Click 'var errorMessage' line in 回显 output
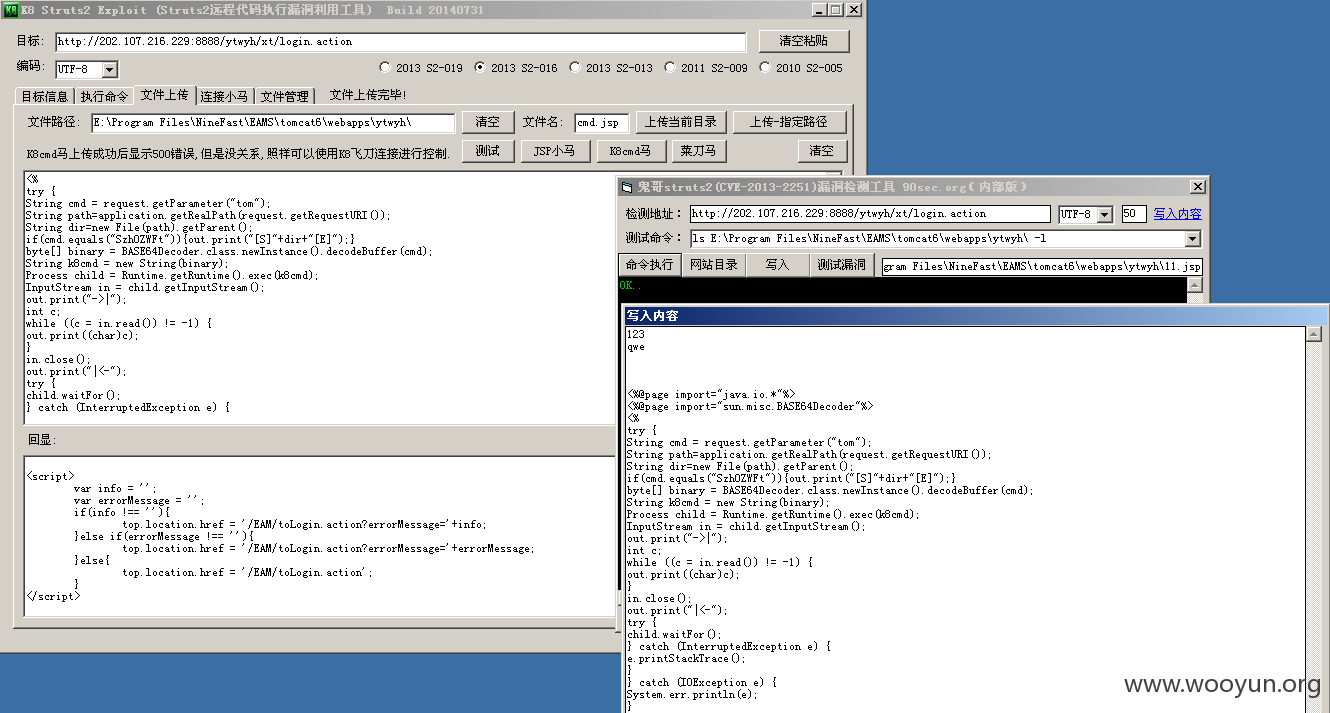The height and width of the screenshot is (713, 1330). coord(138,500)
